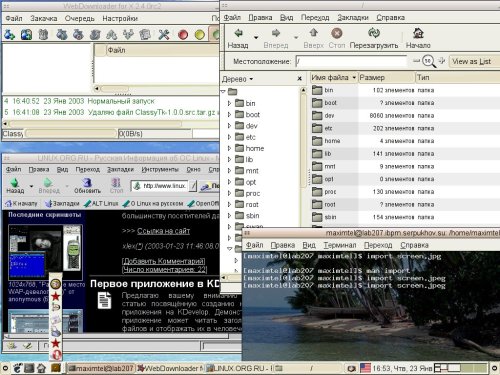This screenshot has width=500, height=375.
Task: Click the Reload icon in browser window
Action: coord(87,183)
